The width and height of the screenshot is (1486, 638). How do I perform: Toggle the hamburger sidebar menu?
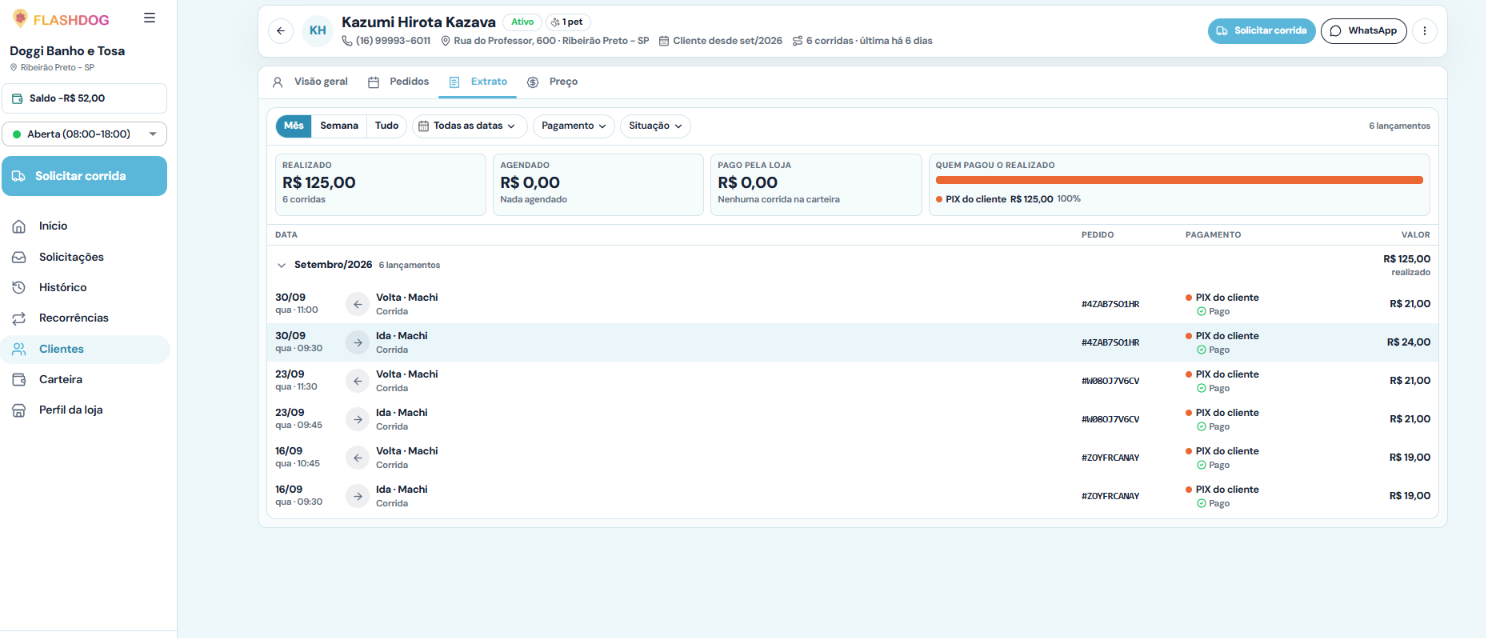149,18
